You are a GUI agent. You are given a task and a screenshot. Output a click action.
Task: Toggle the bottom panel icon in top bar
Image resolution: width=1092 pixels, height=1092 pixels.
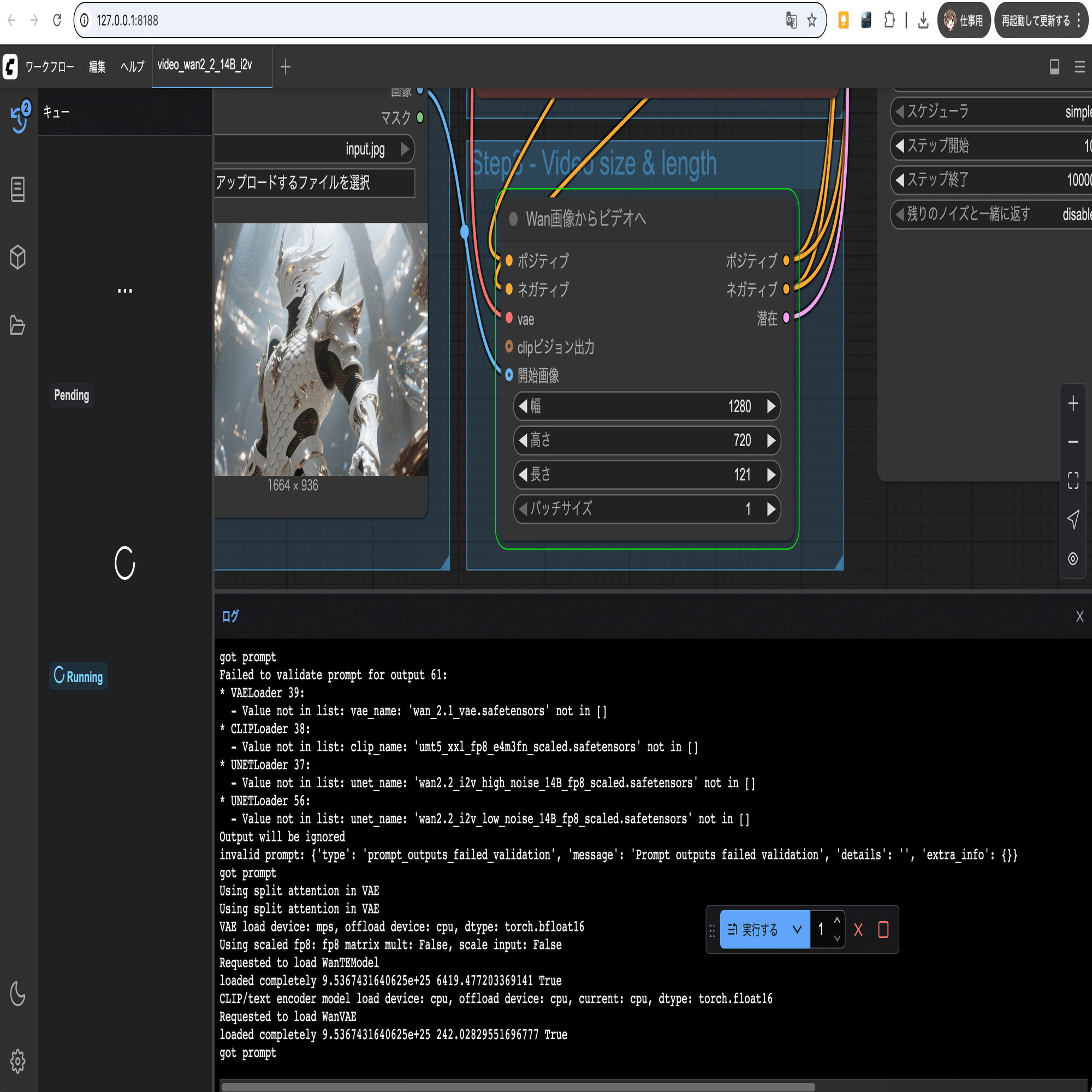[1054, 67]
